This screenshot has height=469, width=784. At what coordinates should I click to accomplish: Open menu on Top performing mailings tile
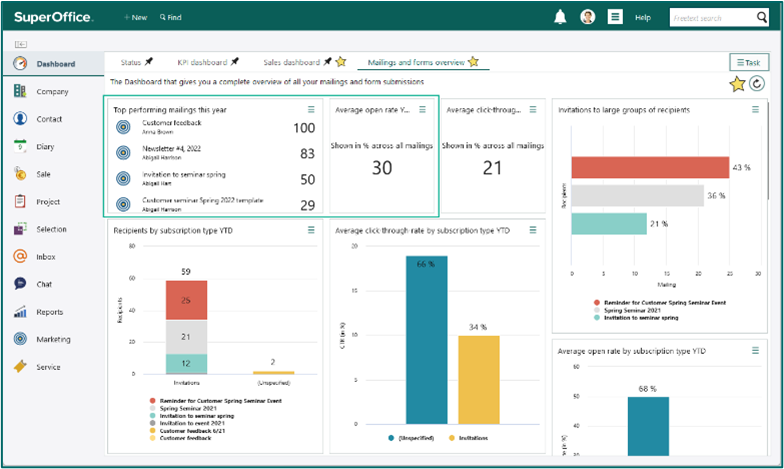click(311, 110)
